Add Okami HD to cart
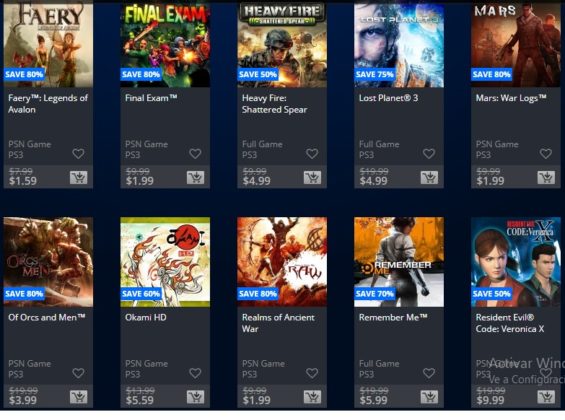565x420 pixels. tap(195, 397)
